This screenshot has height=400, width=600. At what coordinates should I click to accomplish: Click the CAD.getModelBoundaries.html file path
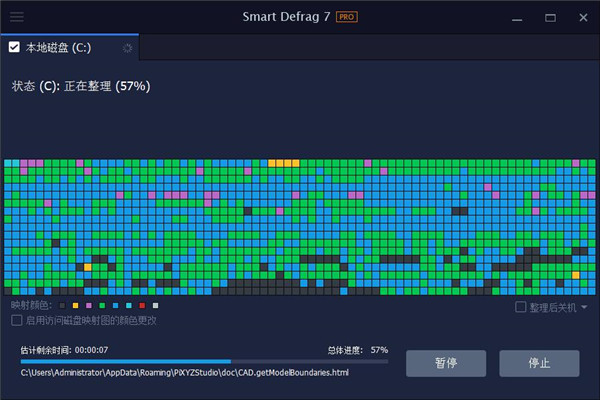(x=185, y=372)
